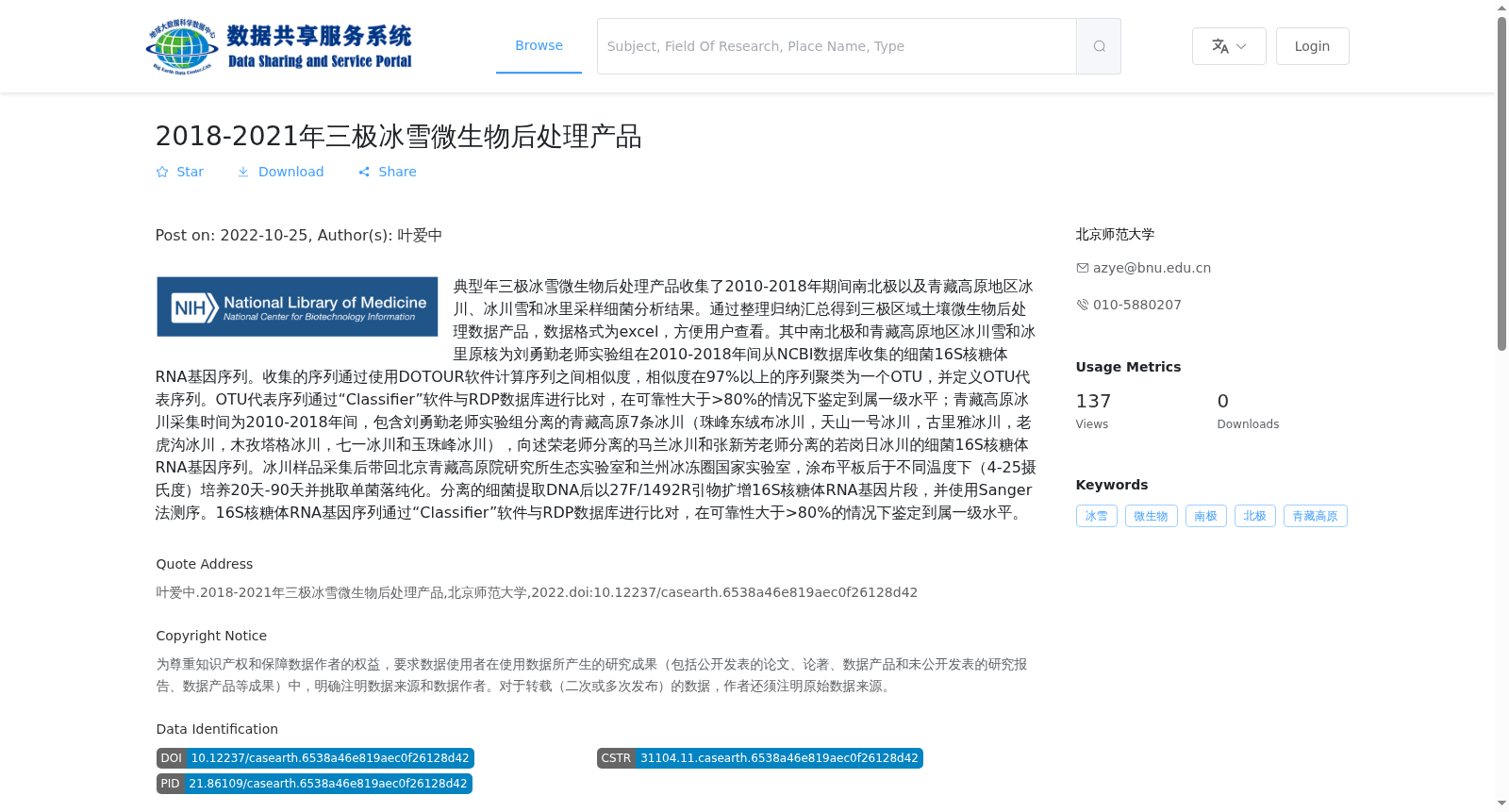Screen dimensions: 1509x812
Task: Click the Post on 2022-10-25 author line
Action: pyautogui.click(x=299, y=235)
